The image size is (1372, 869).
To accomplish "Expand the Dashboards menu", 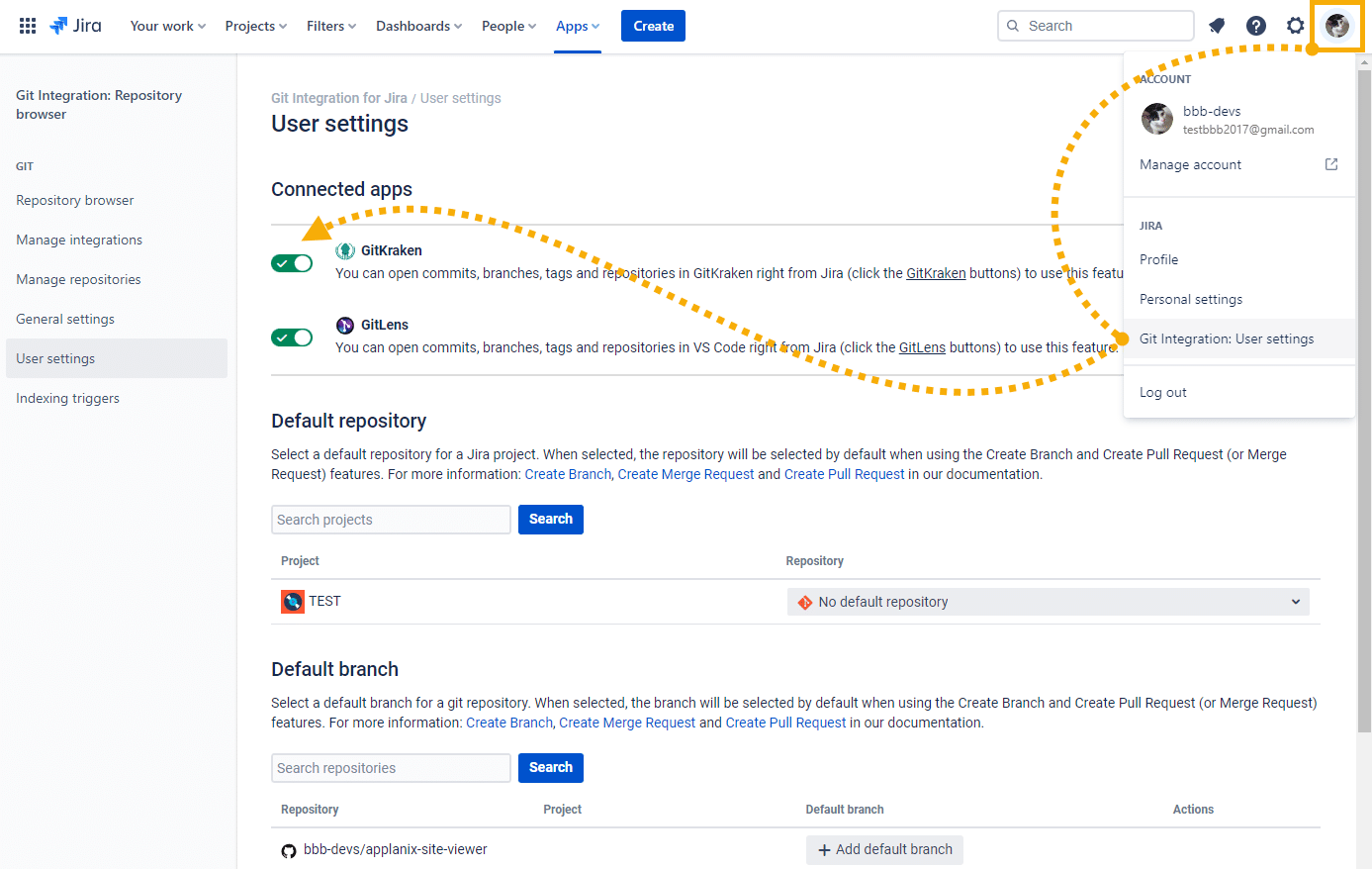I will click(419, 26).
